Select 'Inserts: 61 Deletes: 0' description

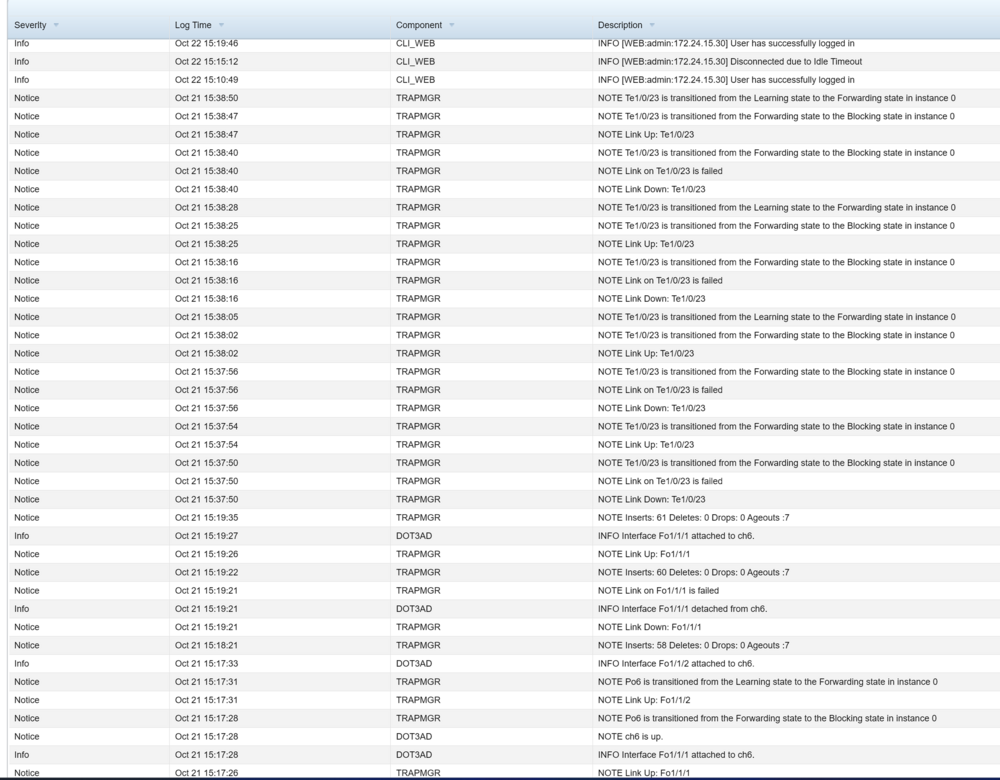click(693, 518)
